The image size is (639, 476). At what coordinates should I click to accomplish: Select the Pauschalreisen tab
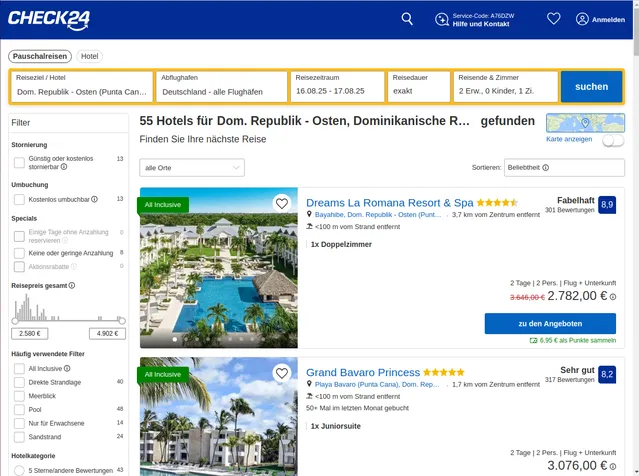[40, 56]
